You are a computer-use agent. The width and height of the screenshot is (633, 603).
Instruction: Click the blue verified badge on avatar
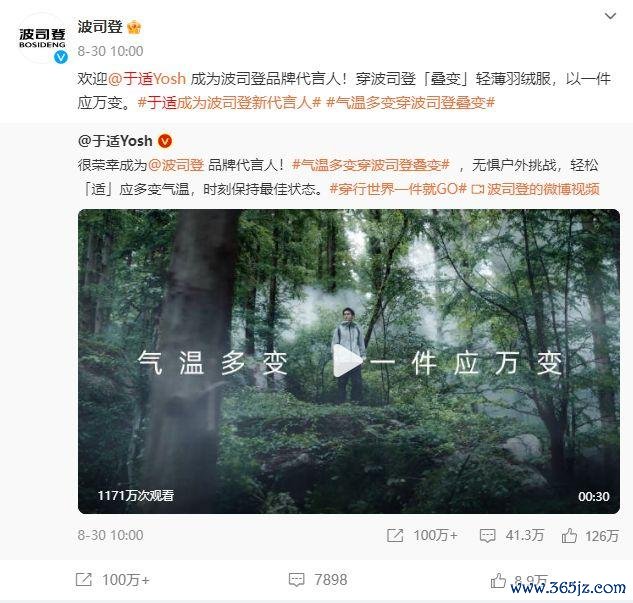click(x=61, y=57)
